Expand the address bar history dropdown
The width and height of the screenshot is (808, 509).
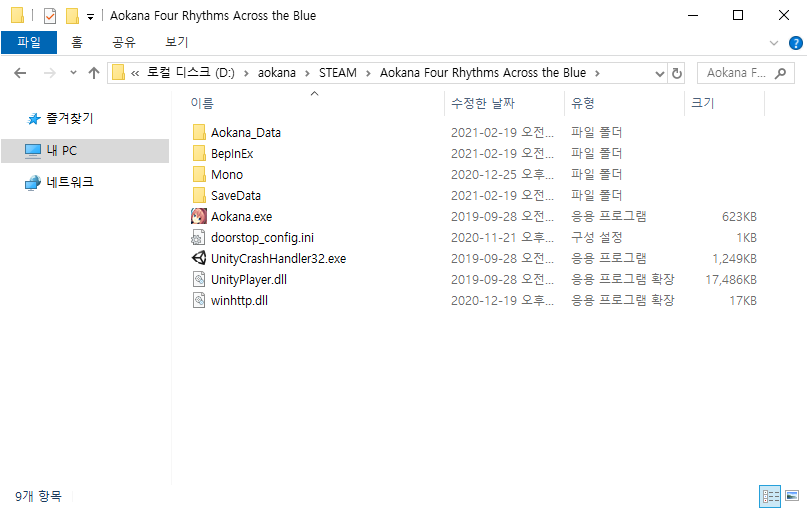click(660, 74)
